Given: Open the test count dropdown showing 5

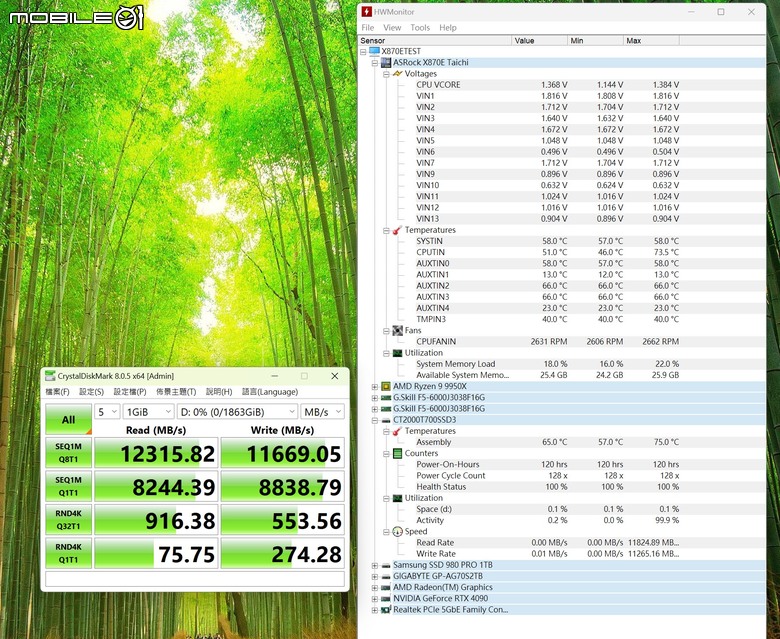Looking at the screenshot, I should point(107,412).
